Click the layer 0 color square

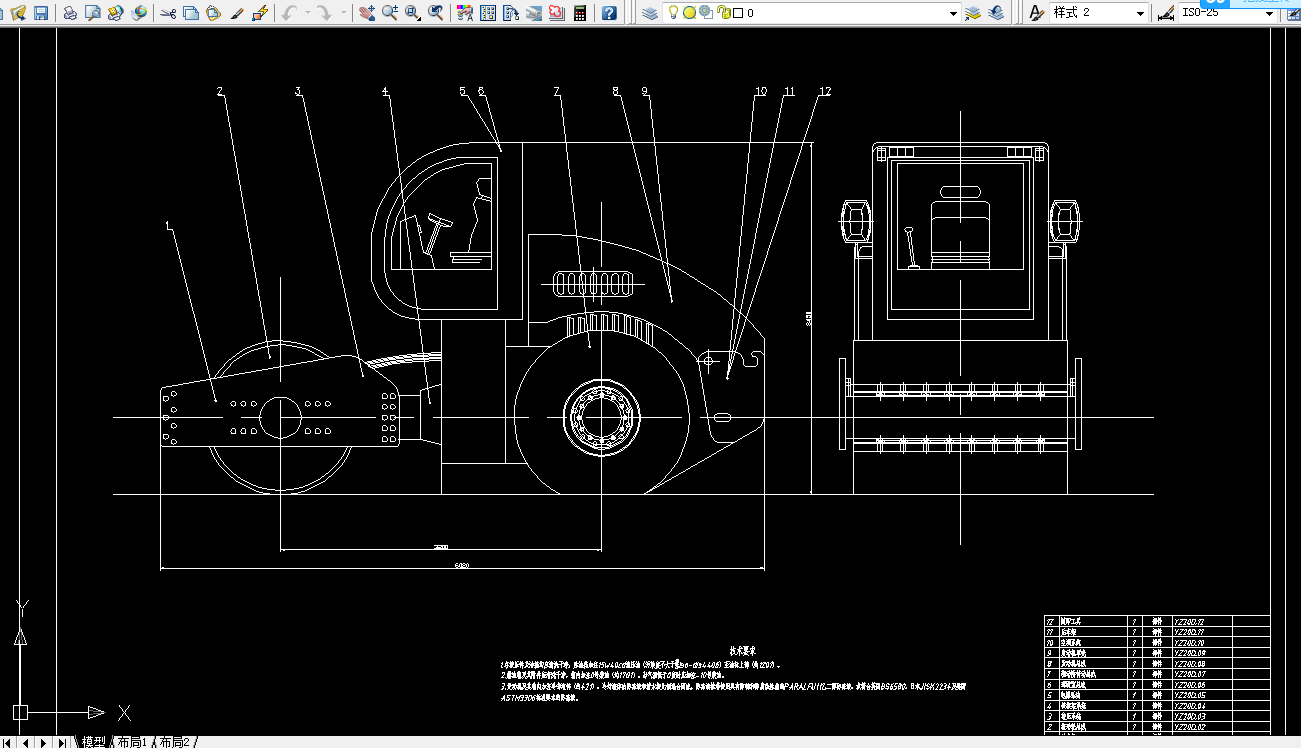(737, 14)
